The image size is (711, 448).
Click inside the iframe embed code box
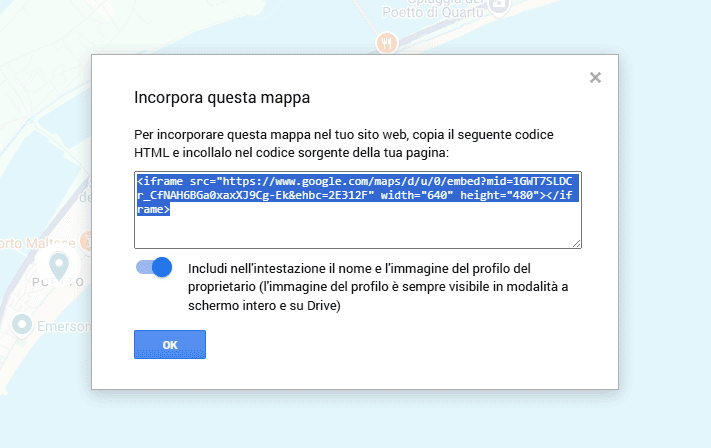357,210
